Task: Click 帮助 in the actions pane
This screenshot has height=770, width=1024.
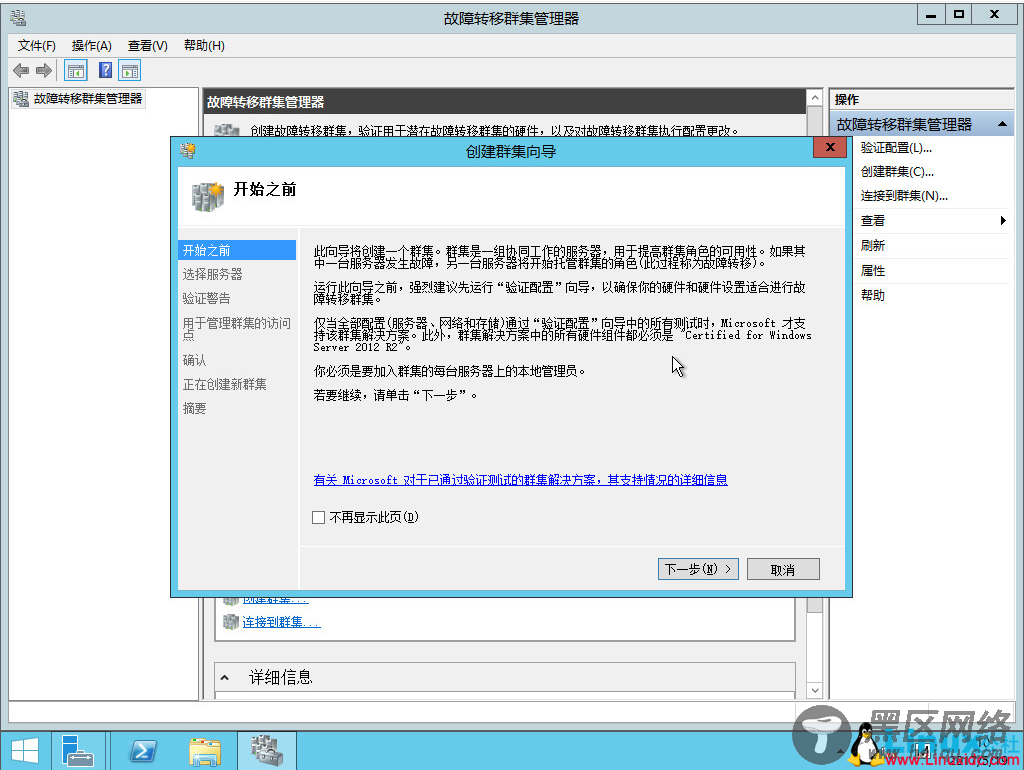Action: pyautogui.click(x=872, y=295)
